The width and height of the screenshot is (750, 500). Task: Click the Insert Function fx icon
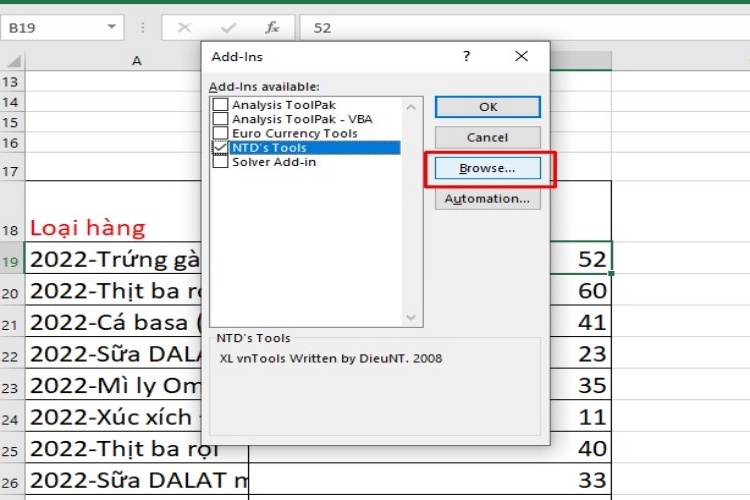click(x=272, y=28)
